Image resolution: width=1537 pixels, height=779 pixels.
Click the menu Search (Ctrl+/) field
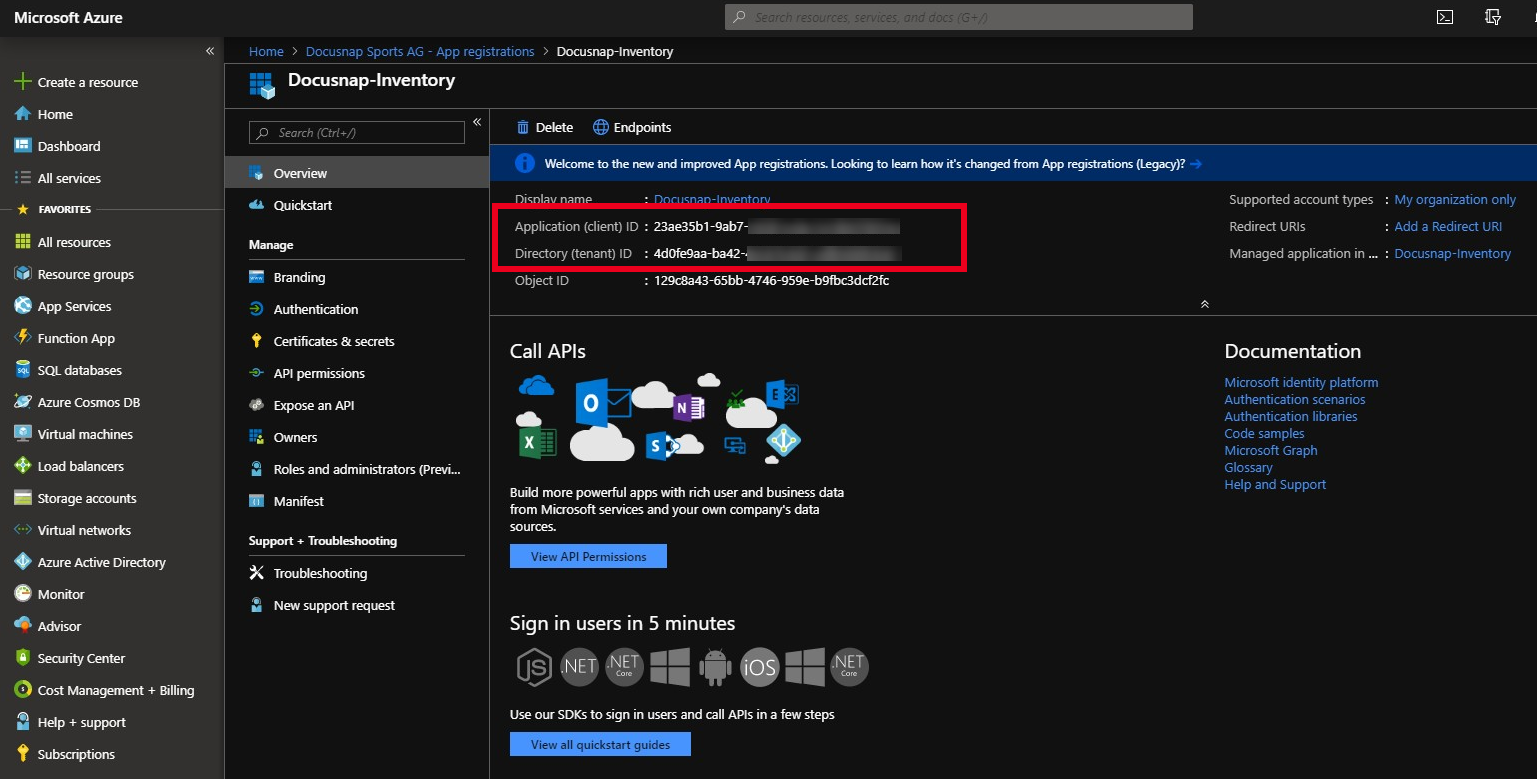[x=357, y=132]
